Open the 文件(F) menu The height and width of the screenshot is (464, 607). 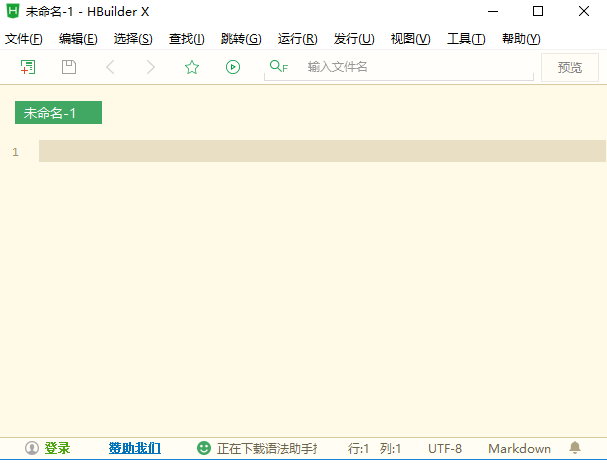(x=24, y=39)
